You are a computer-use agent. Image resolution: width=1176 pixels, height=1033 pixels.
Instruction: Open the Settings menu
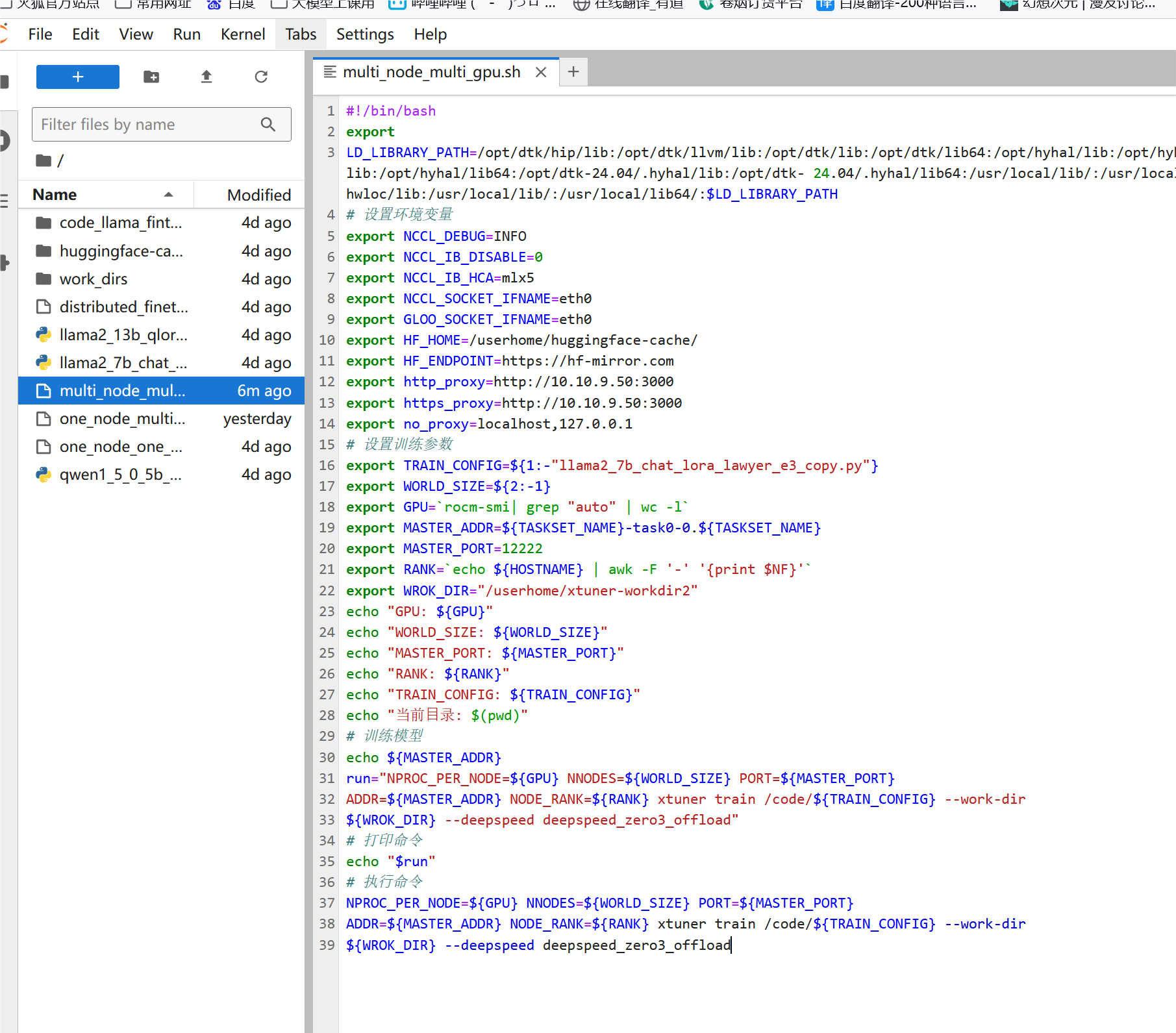(x=365, y=34)
